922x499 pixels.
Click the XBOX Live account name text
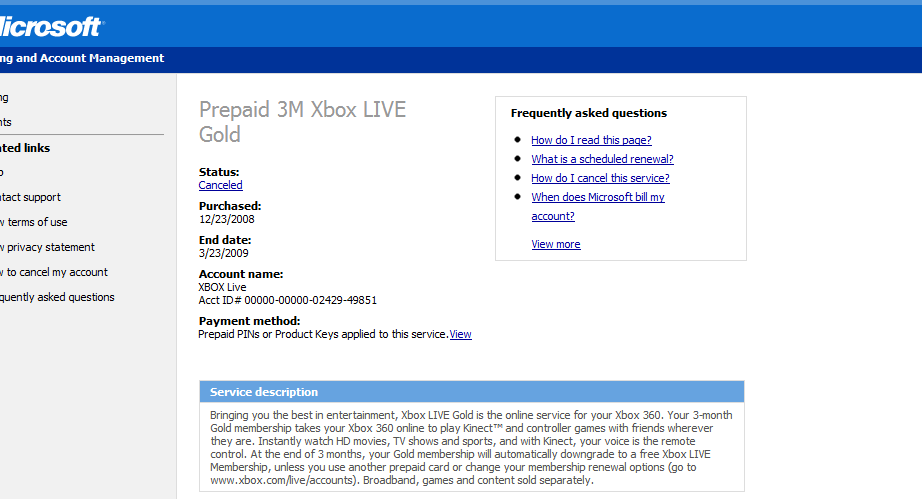222,287
